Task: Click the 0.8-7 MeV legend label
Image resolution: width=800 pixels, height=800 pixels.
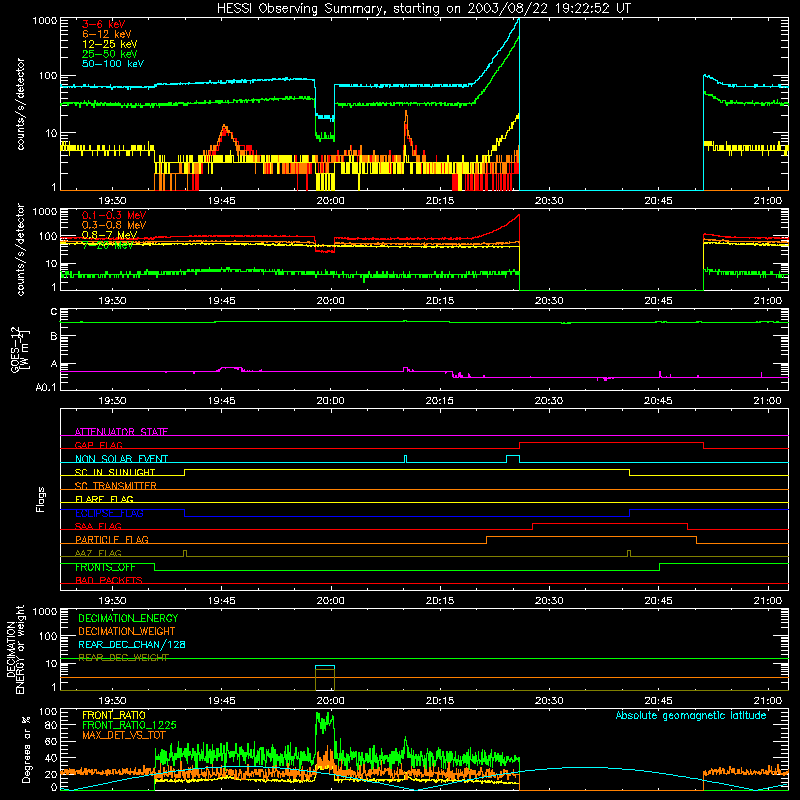Action: point(110,235)
